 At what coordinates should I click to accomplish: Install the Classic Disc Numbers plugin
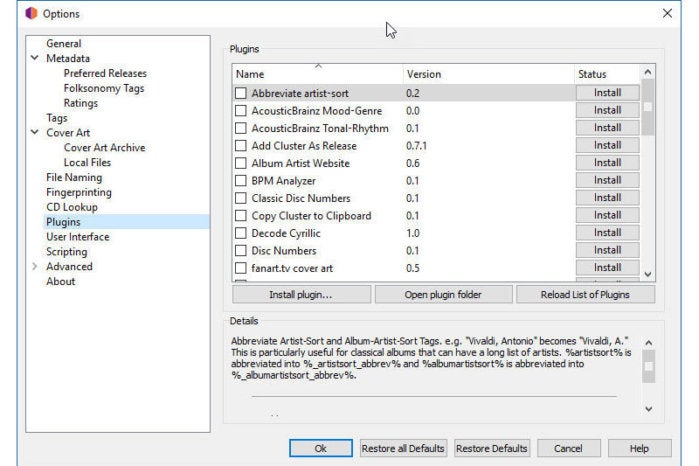point(608,198)
